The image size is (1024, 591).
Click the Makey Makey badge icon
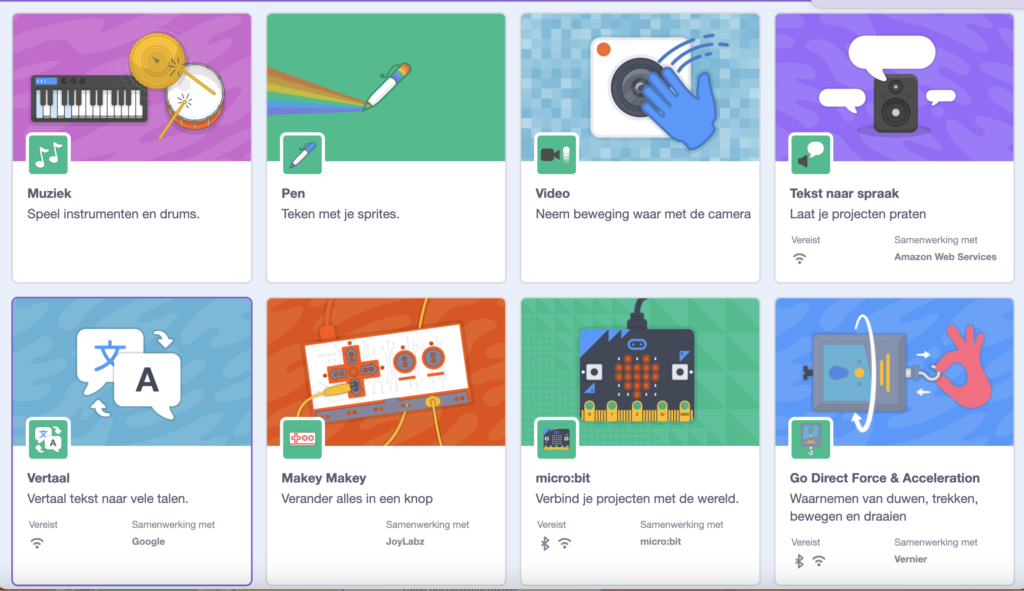(302, 438)
